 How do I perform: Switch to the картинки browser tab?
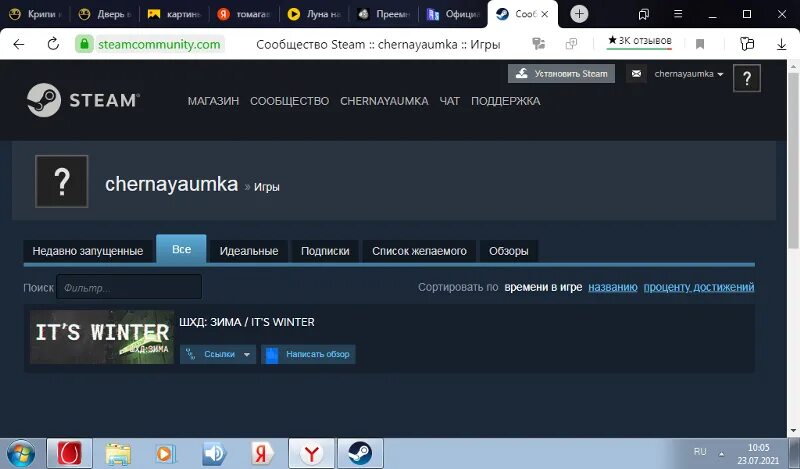point(174,14)
